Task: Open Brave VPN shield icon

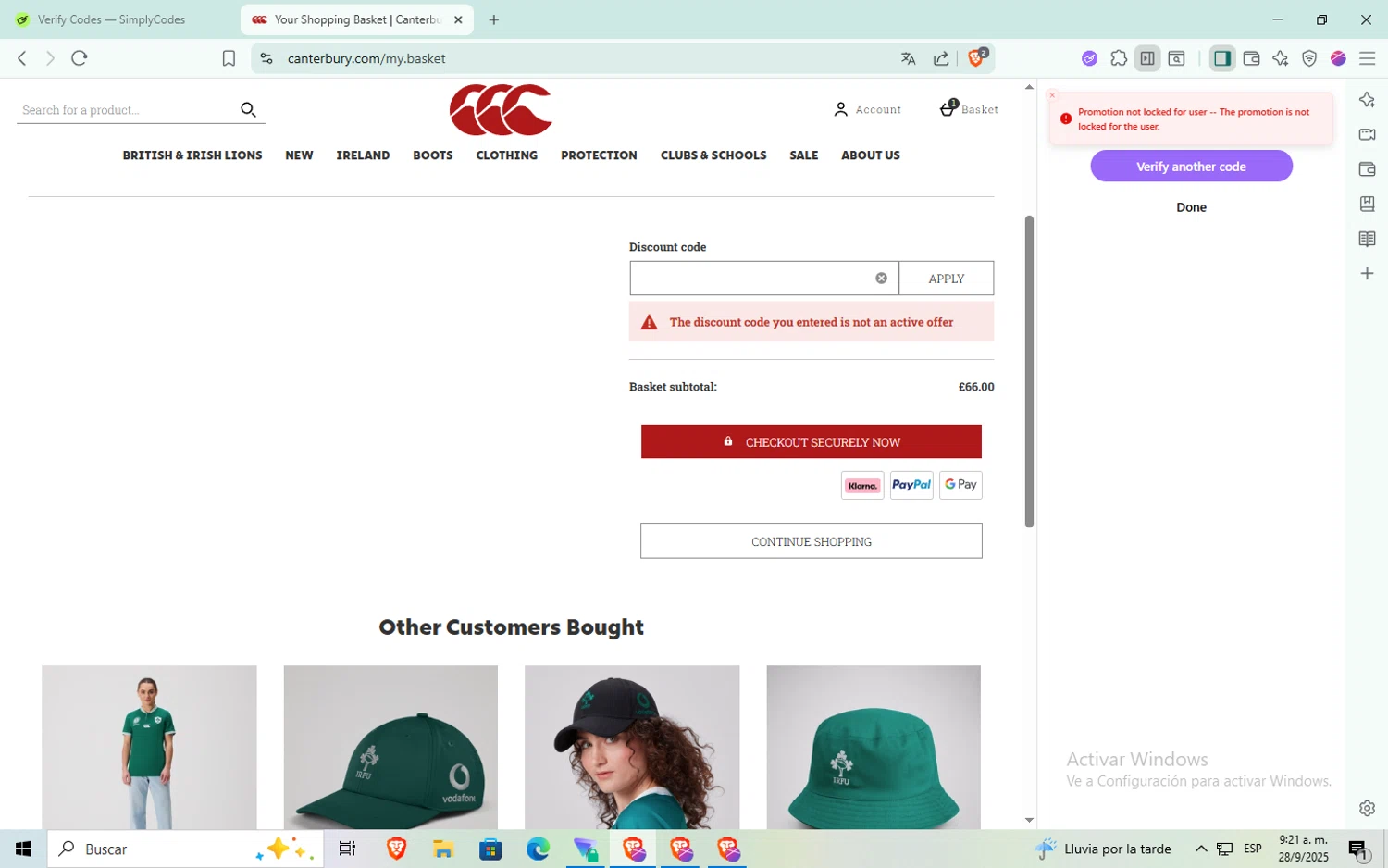Action: click(1309, 58)
